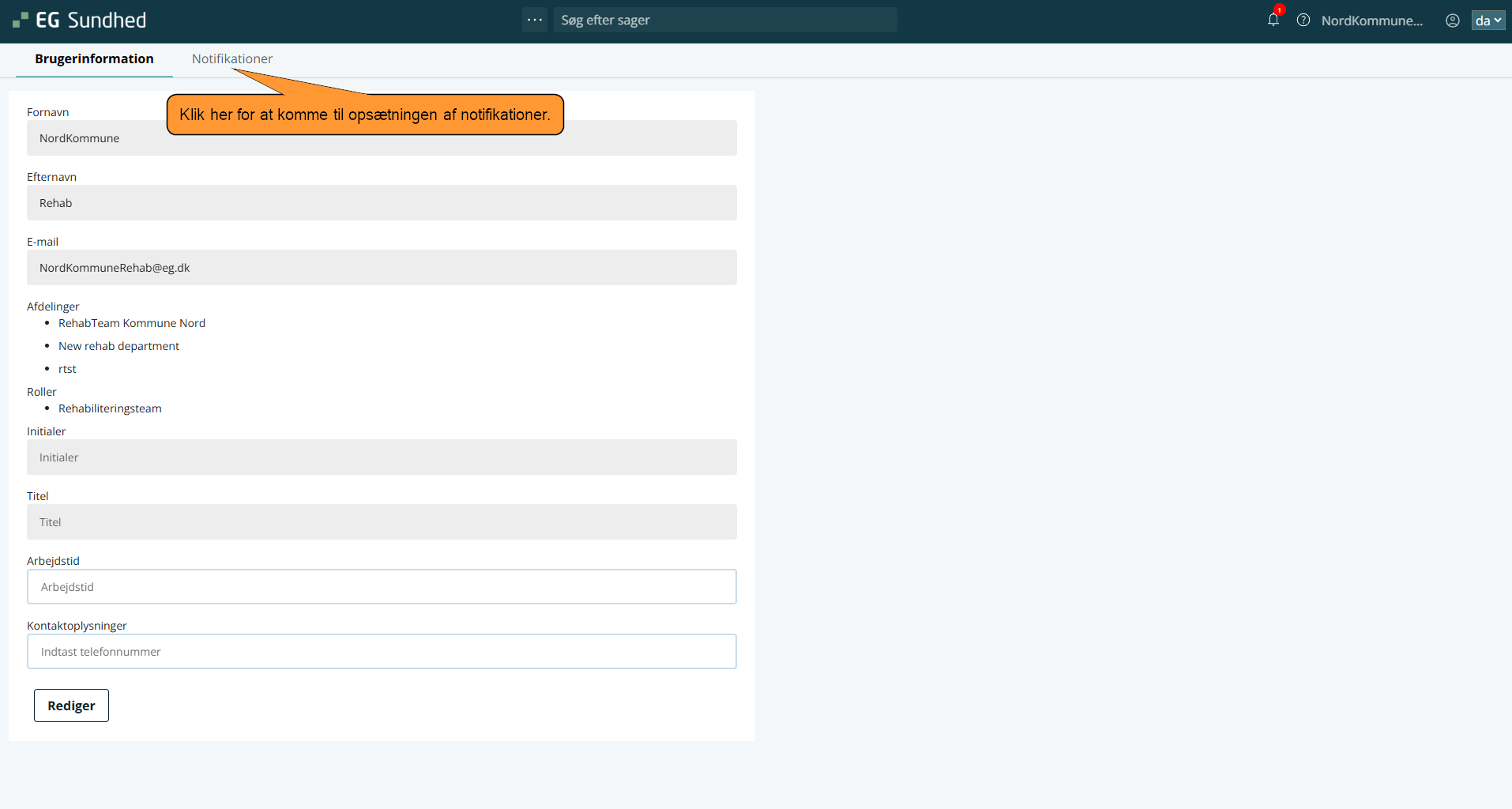1512x809 pixels.
Task: Expand the 'da' language dropdown
Action: coord(1488,21)
